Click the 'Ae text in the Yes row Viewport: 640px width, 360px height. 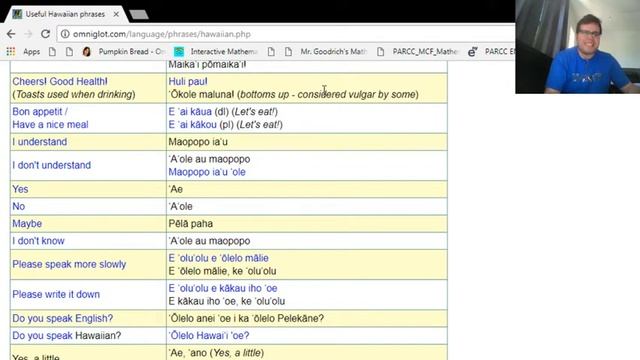pos(176,189)
